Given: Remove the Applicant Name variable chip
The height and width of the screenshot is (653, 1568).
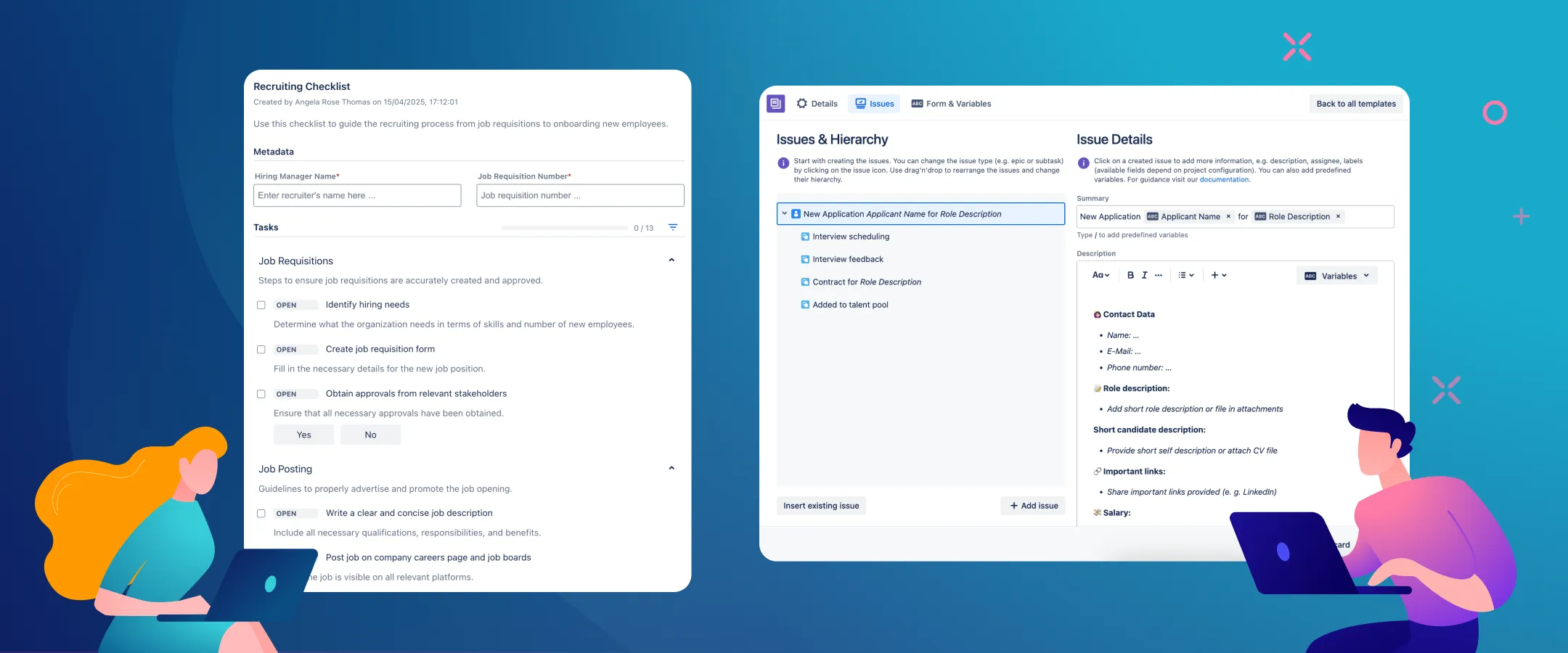Looking at the screenshot, I should click(1228, 216).
